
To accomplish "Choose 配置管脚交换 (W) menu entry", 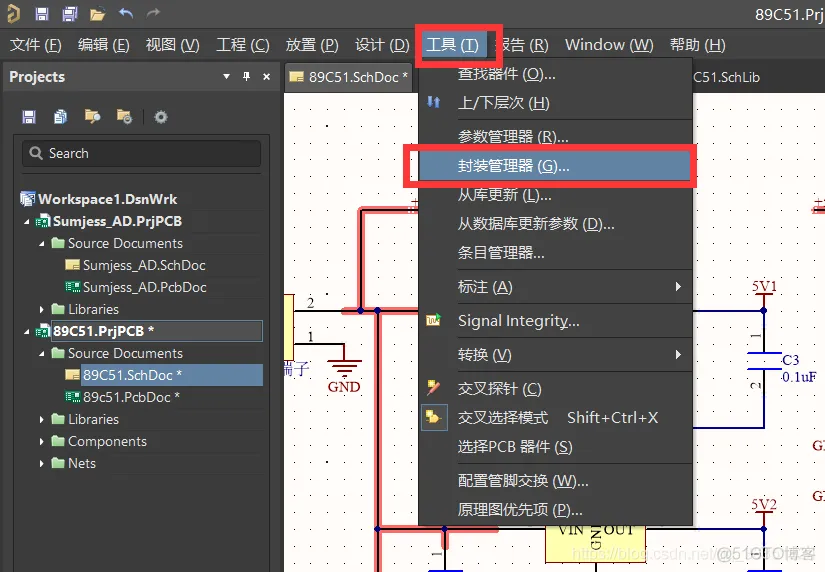I will [555, 480].
